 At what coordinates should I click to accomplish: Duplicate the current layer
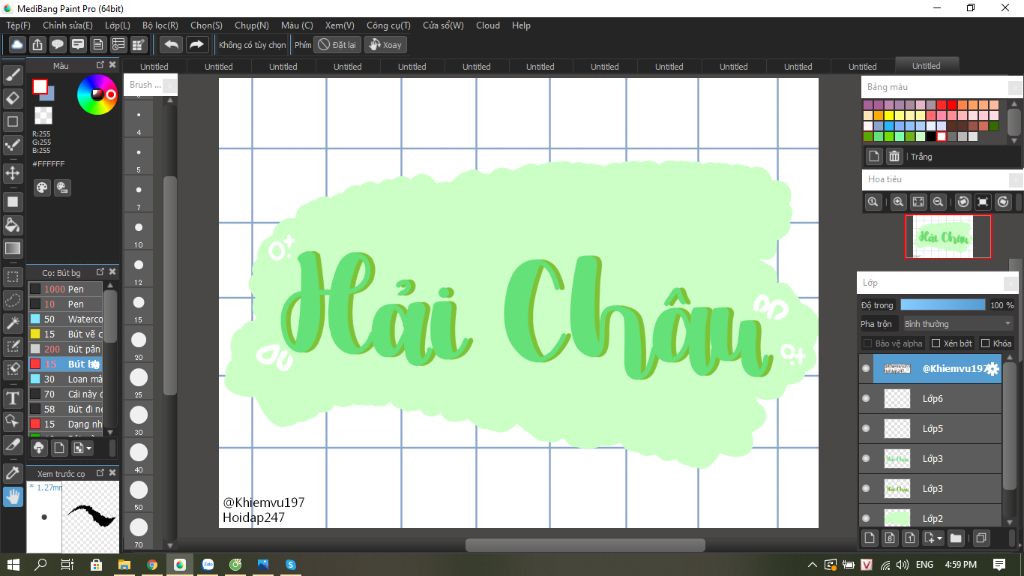coord(981,538)
